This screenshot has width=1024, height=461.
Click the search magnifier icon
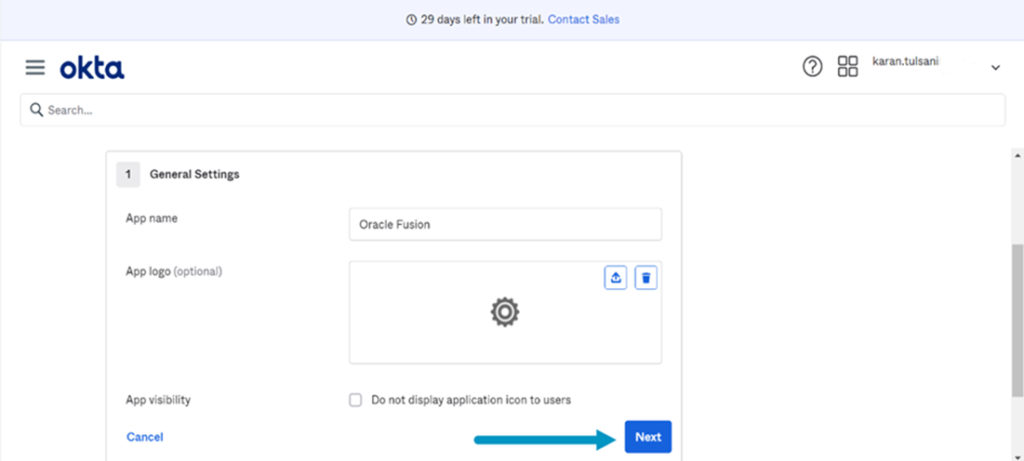(x=37, y=110)
